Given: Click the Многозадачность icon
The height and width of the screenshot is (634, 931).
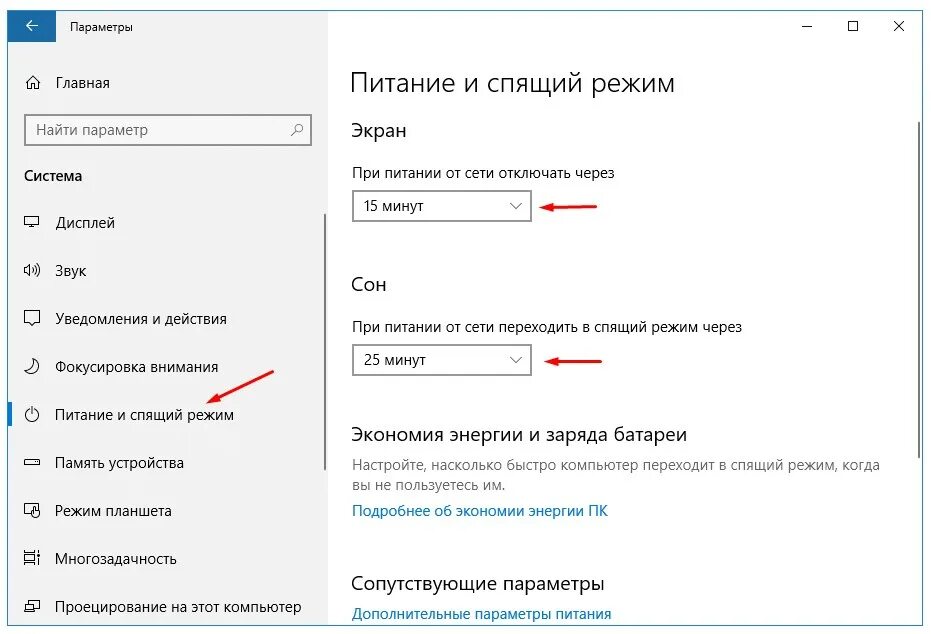Looking at the screenshot, I should (31, 558).
